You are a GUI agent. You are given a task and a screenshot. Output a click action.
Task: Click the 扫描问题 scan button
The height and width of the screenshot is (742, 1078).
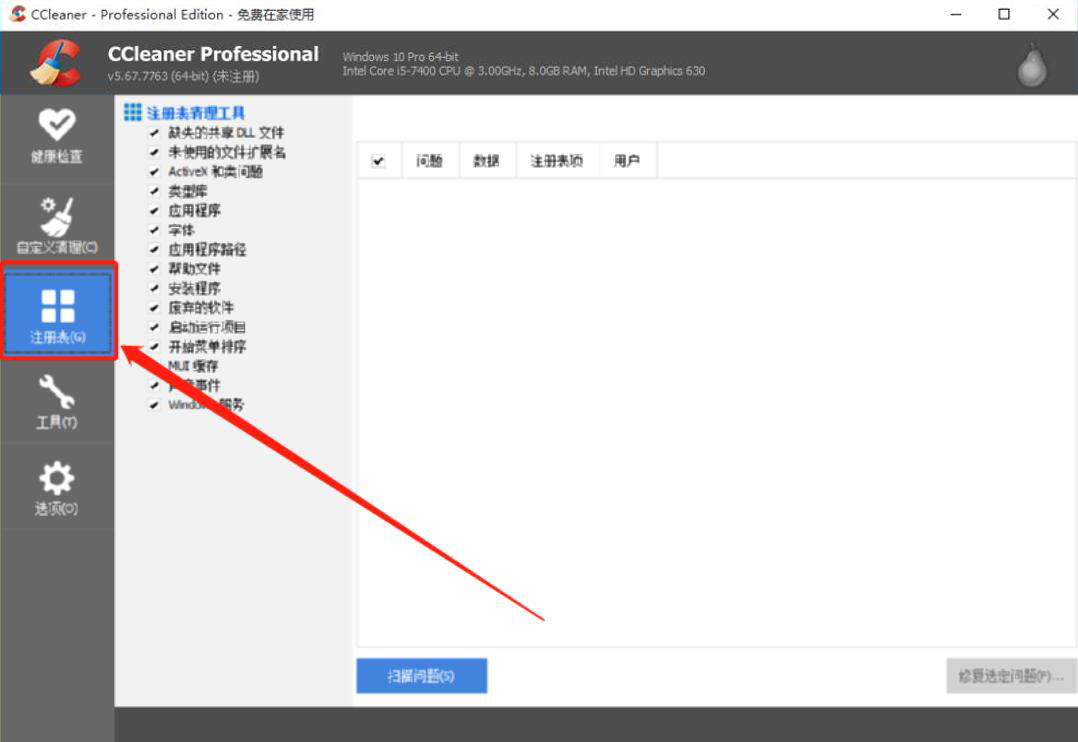click(421, 676)
